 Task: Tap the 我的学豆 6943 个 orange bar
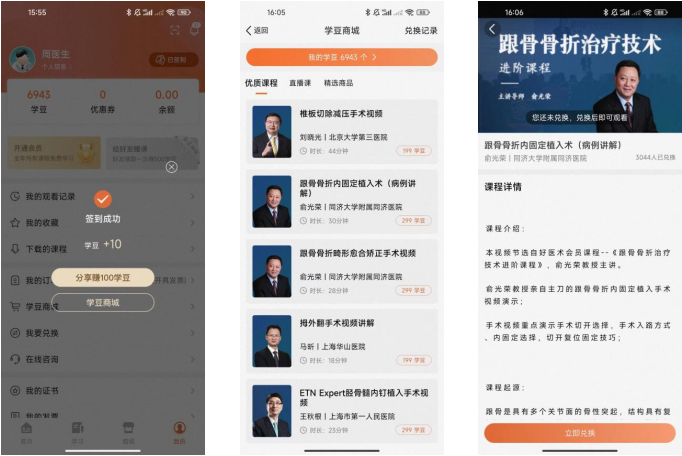pos(342,57)
